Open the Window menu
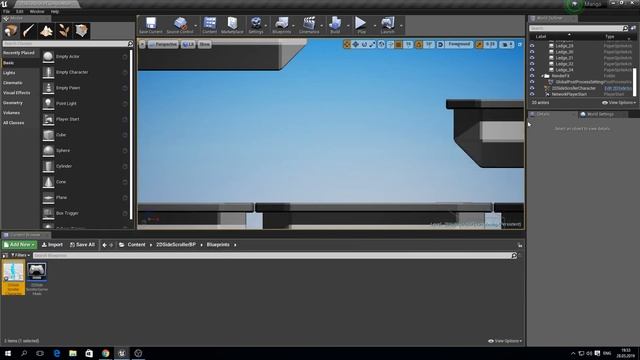Screen dimensions: 640x360 (37, 11)
